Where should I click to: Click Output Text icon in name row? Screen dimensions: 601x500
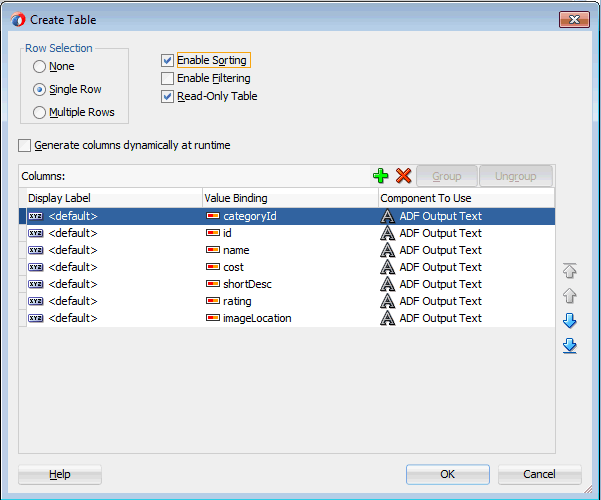coord(388,250)
